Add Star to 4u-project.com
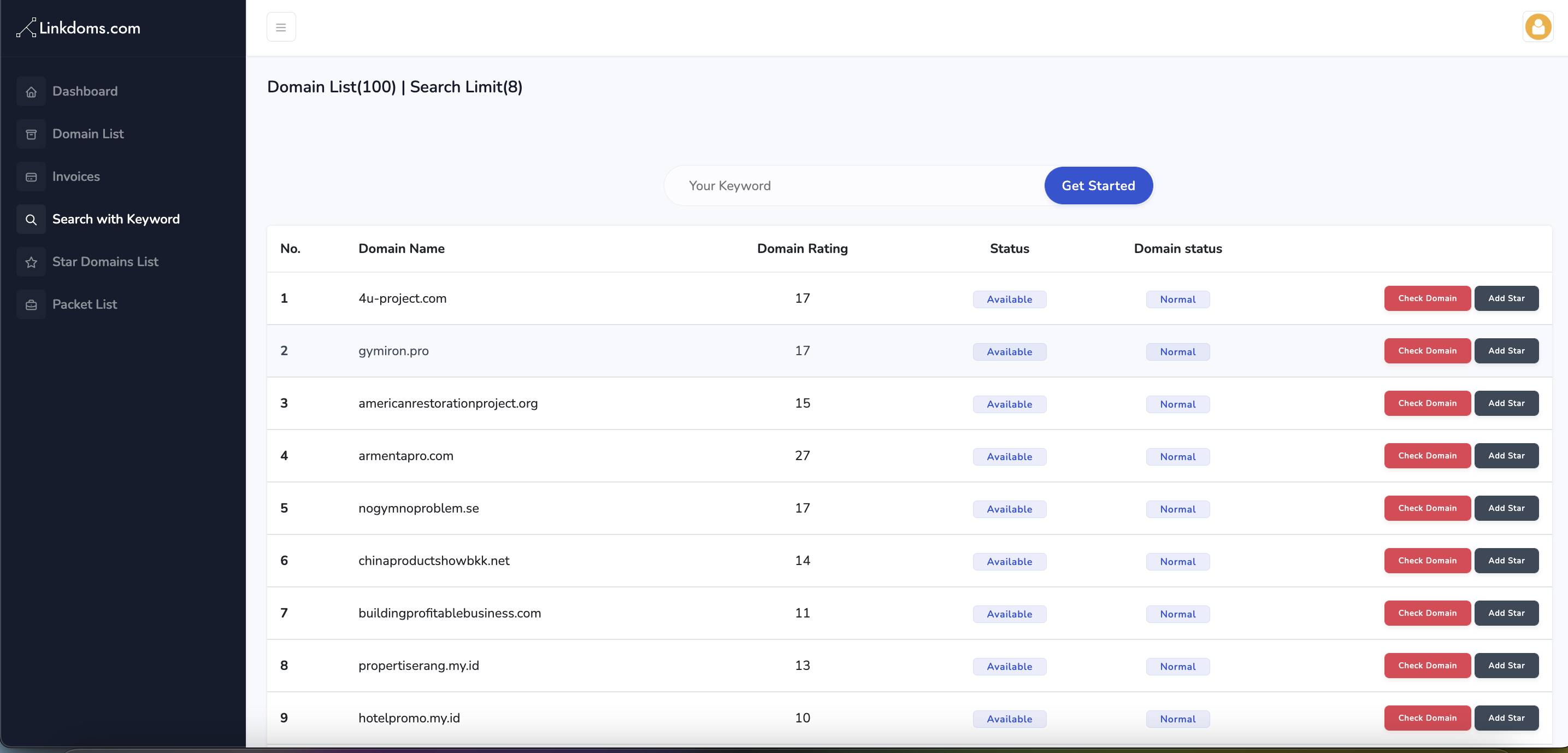 (1506, 298)
